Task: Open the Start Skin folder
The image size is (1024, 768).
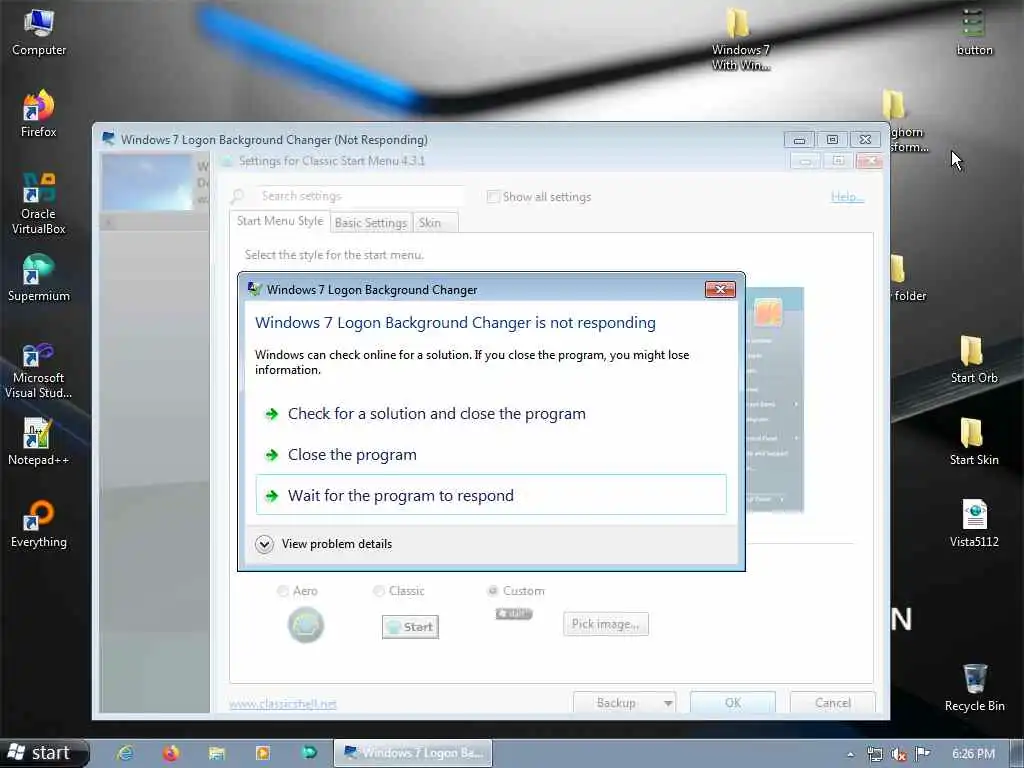Action: click(973, 442)
